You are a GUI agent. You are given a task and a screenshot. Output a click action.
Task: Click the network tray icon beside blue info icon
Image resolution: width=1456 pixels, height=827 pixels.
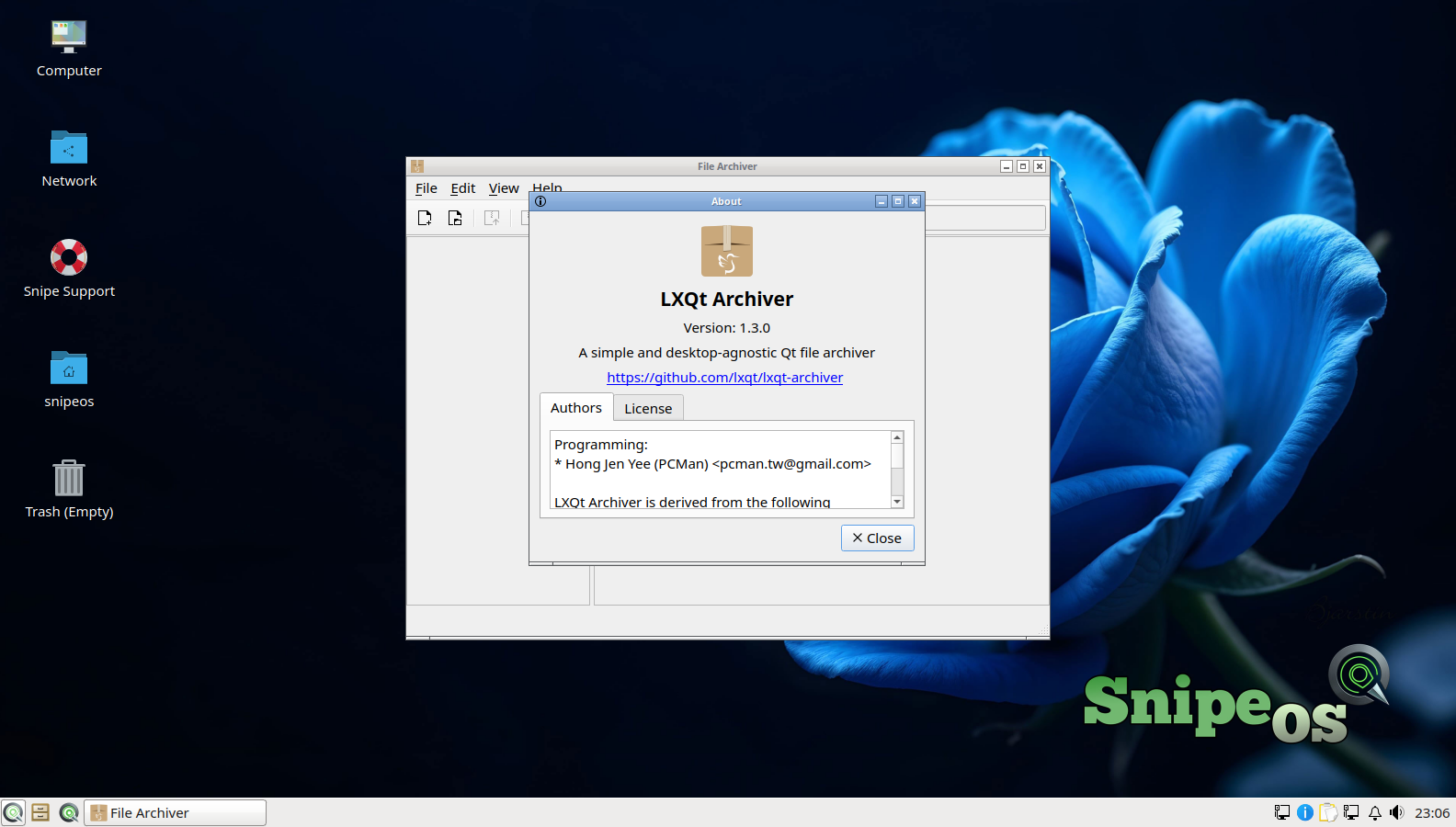[x=1282, y=812]
